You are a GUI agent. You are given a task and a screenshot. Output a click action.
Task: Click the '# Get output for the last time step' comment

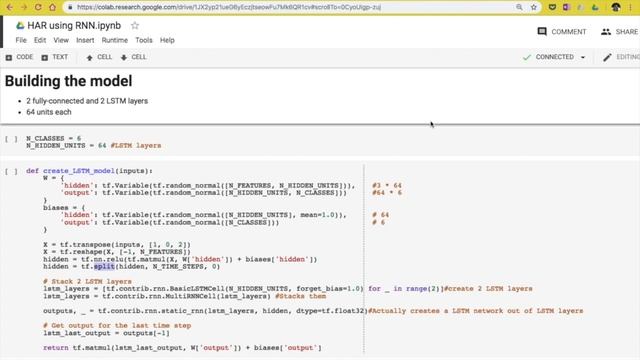tap(117, 325)
